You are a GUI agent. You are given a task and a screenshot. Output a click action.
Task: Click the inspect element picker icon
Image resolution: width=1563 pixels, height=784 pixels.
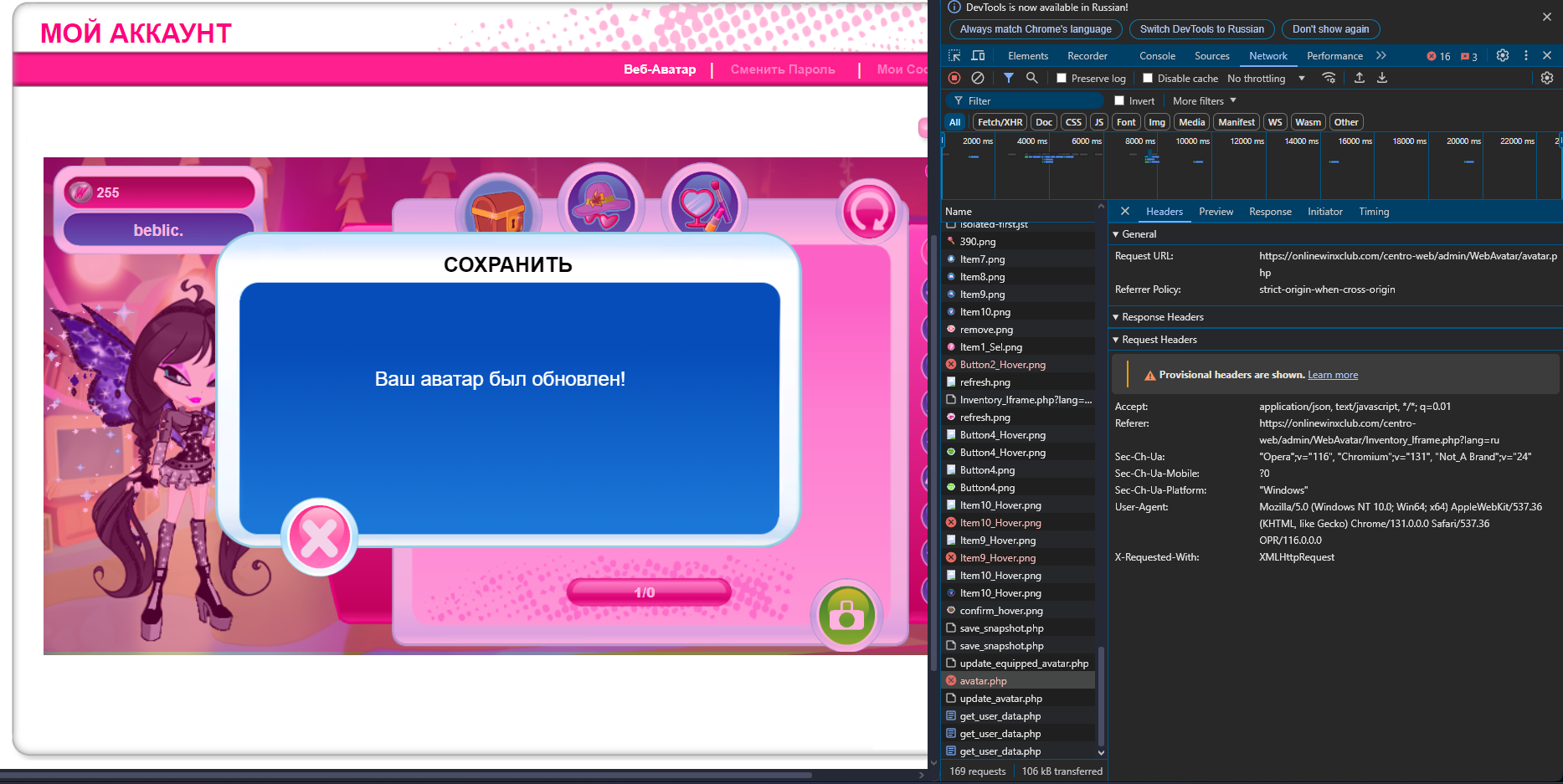(x=954, y=55)
